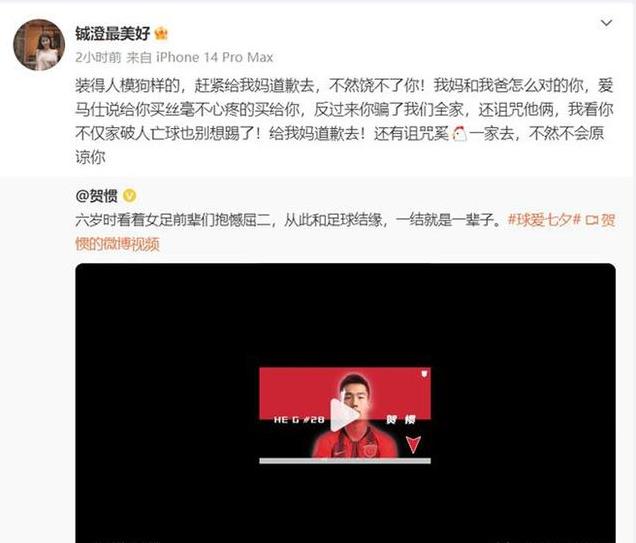Click the 2小时前 timestamp
Screen dimensions: 636x543
pos(98,58)
